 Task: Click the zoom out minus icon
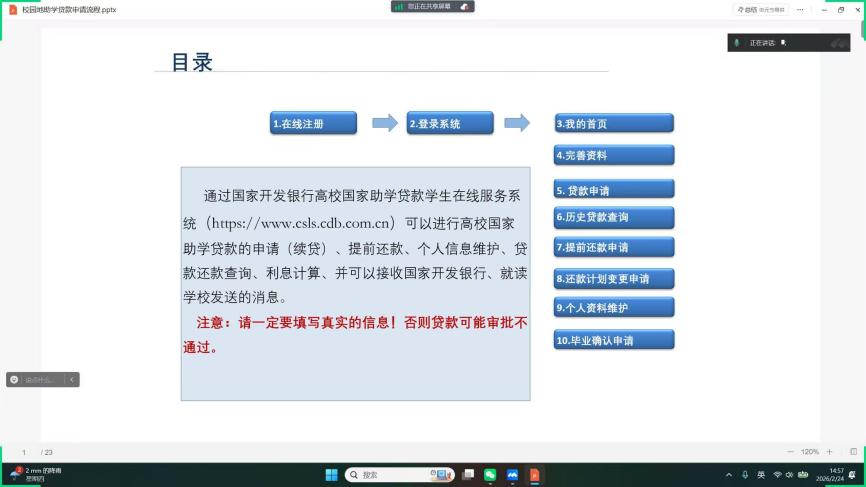791,452
